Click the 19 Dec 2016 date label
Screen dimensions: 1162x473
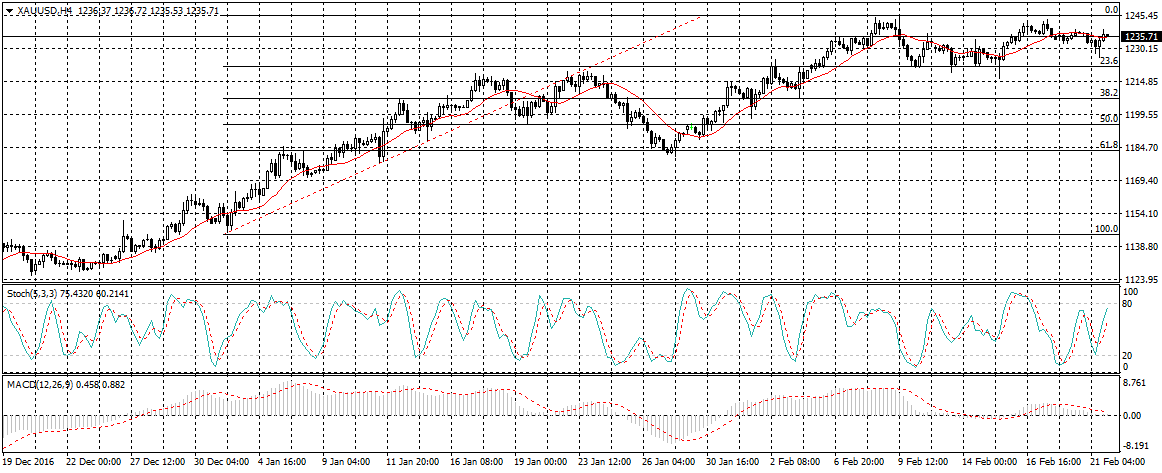click(x=28, y=463)
